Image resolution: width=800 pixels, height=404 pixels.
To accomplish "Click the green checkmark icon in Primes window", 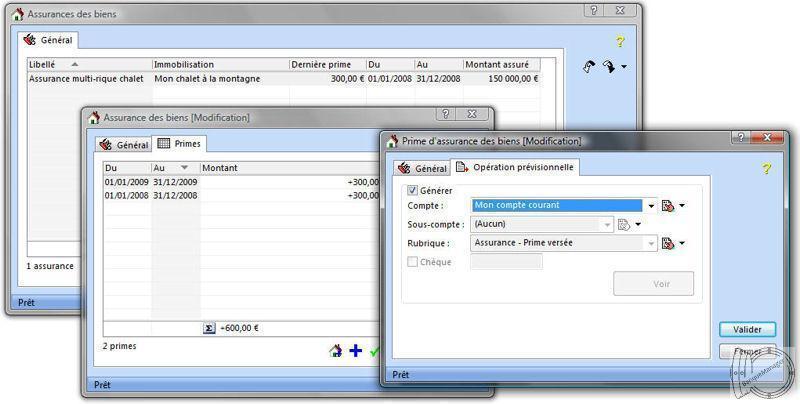I will click(374, 351).
